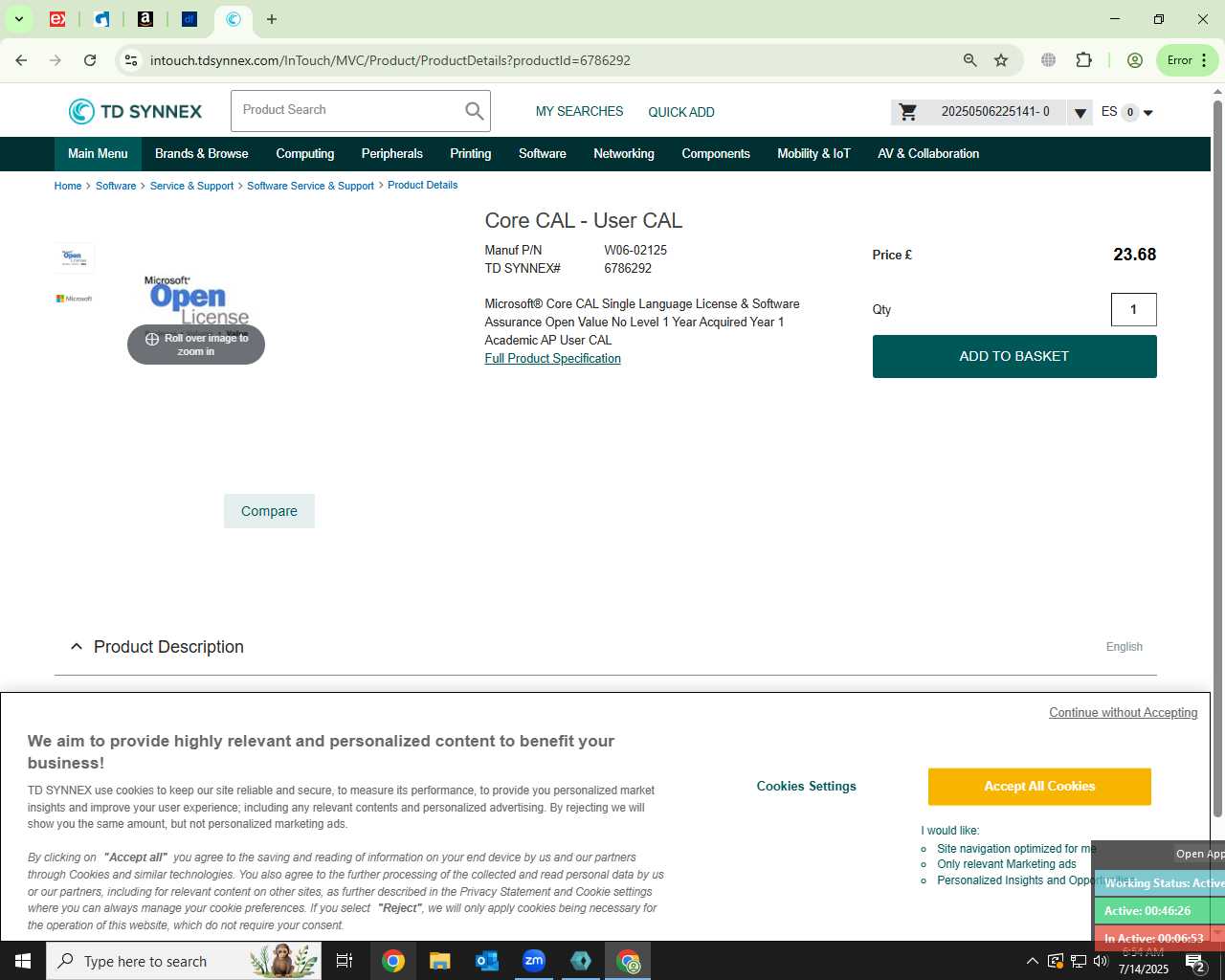Open the browser extensions puzzle icon
Viewport: 1225px width, 980px height.
coord(1083,60)
